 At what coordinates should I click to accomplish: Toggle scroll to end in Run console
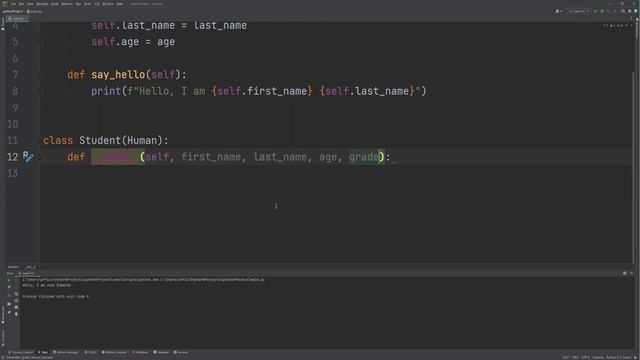[16, 300]
